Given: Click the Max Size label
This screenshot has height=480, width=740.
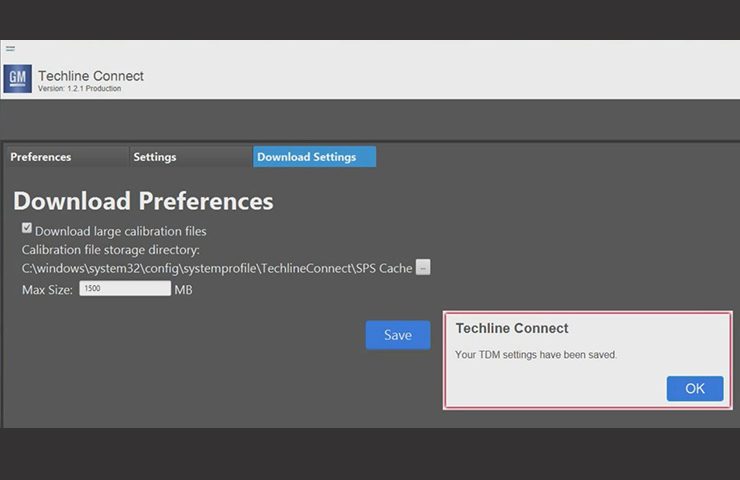Looking at the screenshot, I should 47,290.
